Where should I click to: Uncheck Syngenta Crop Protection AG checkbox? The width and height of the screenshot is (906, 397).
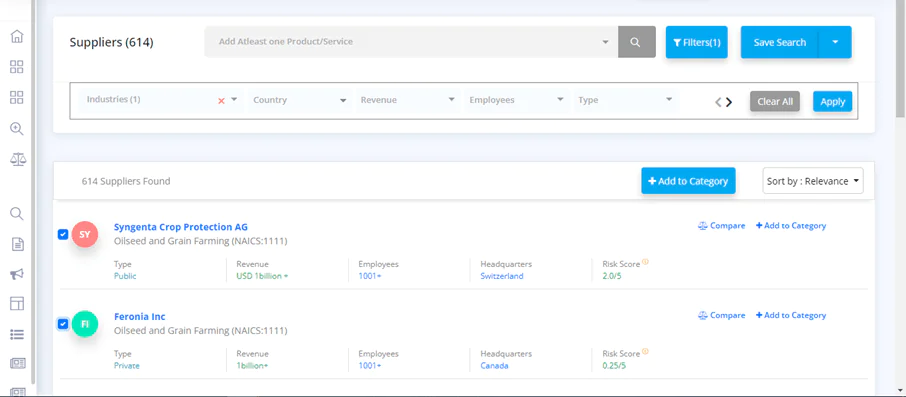coord(63,234)
